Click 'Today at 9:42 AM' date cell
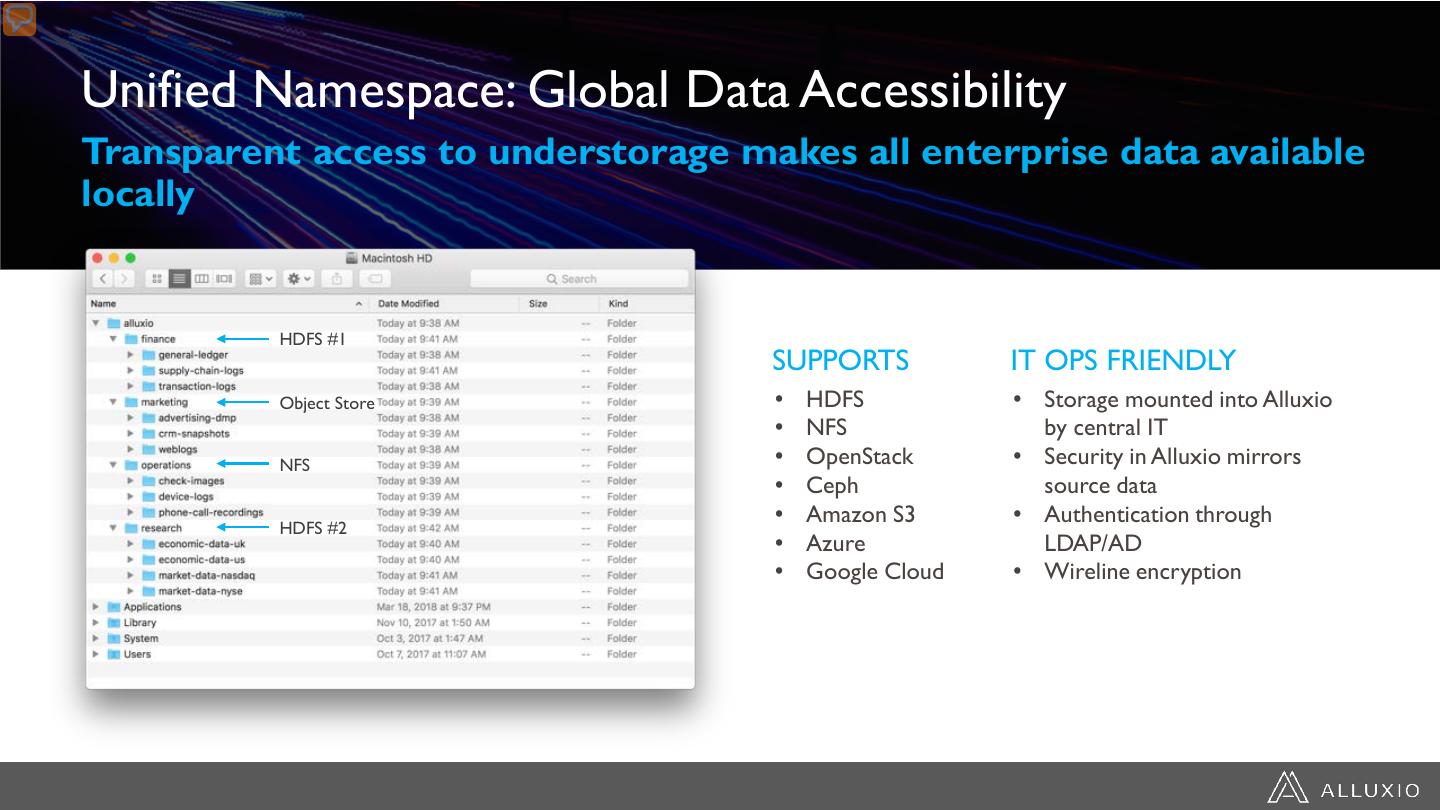The width and height of the screenshot is (1440, 810). click(418, 528)
